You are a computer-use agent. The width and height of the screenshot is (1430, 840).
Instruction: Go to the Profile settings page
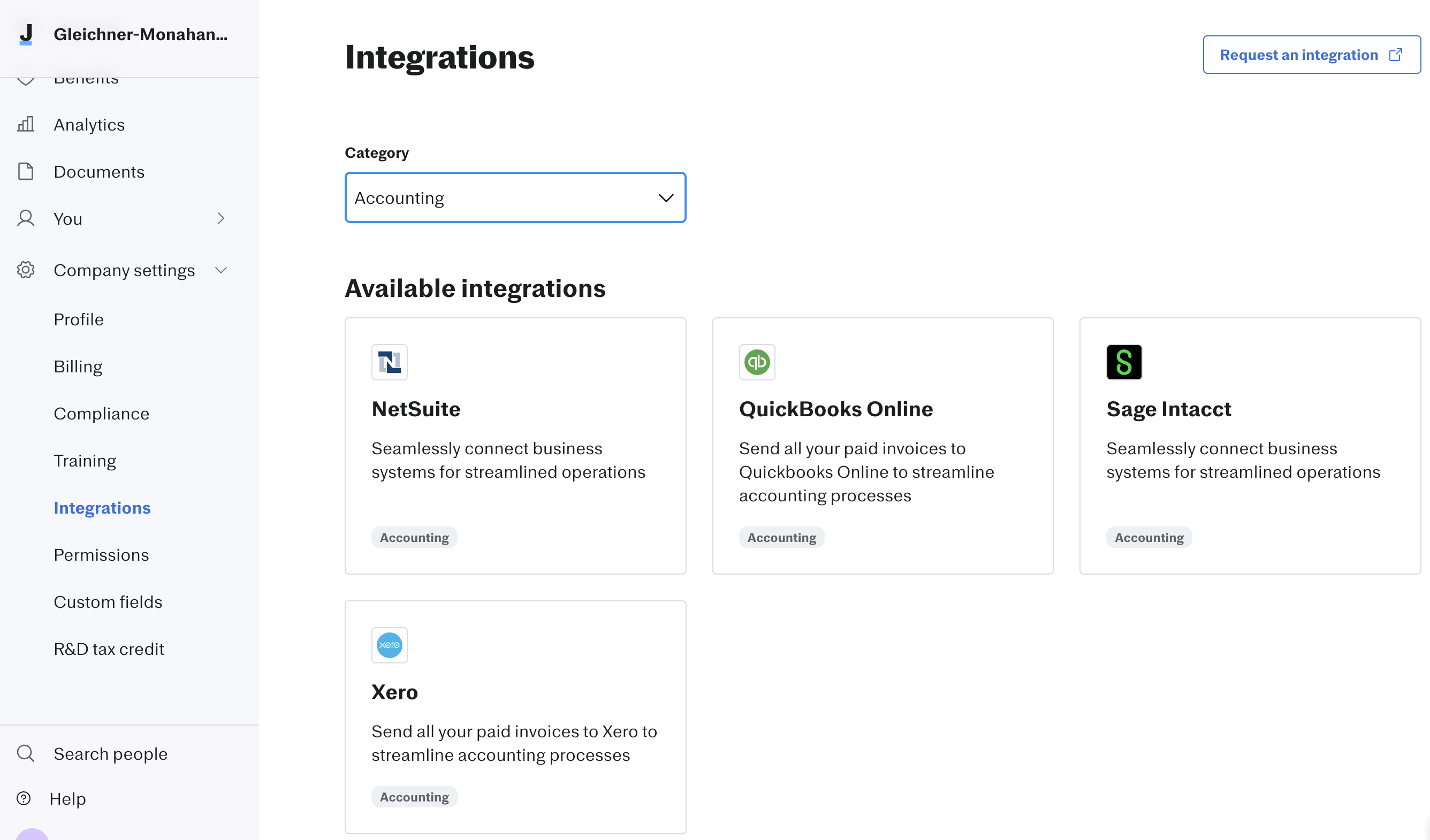tap(79, 319)
